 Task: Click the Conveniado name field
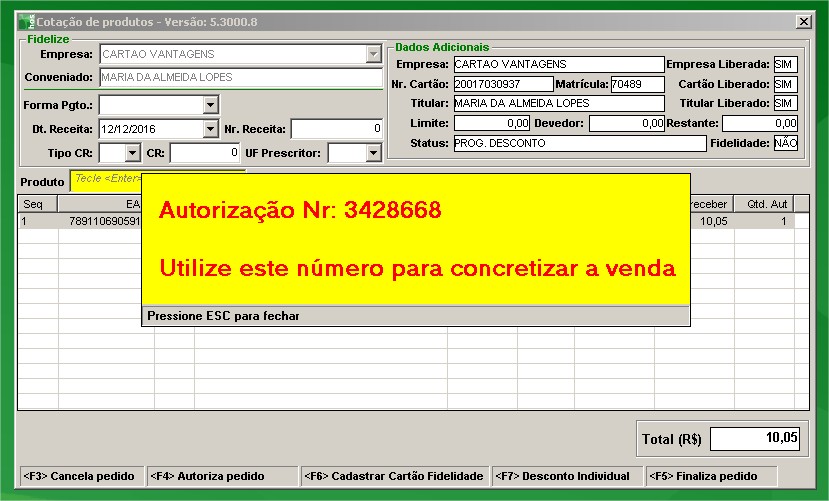point(240,78)
